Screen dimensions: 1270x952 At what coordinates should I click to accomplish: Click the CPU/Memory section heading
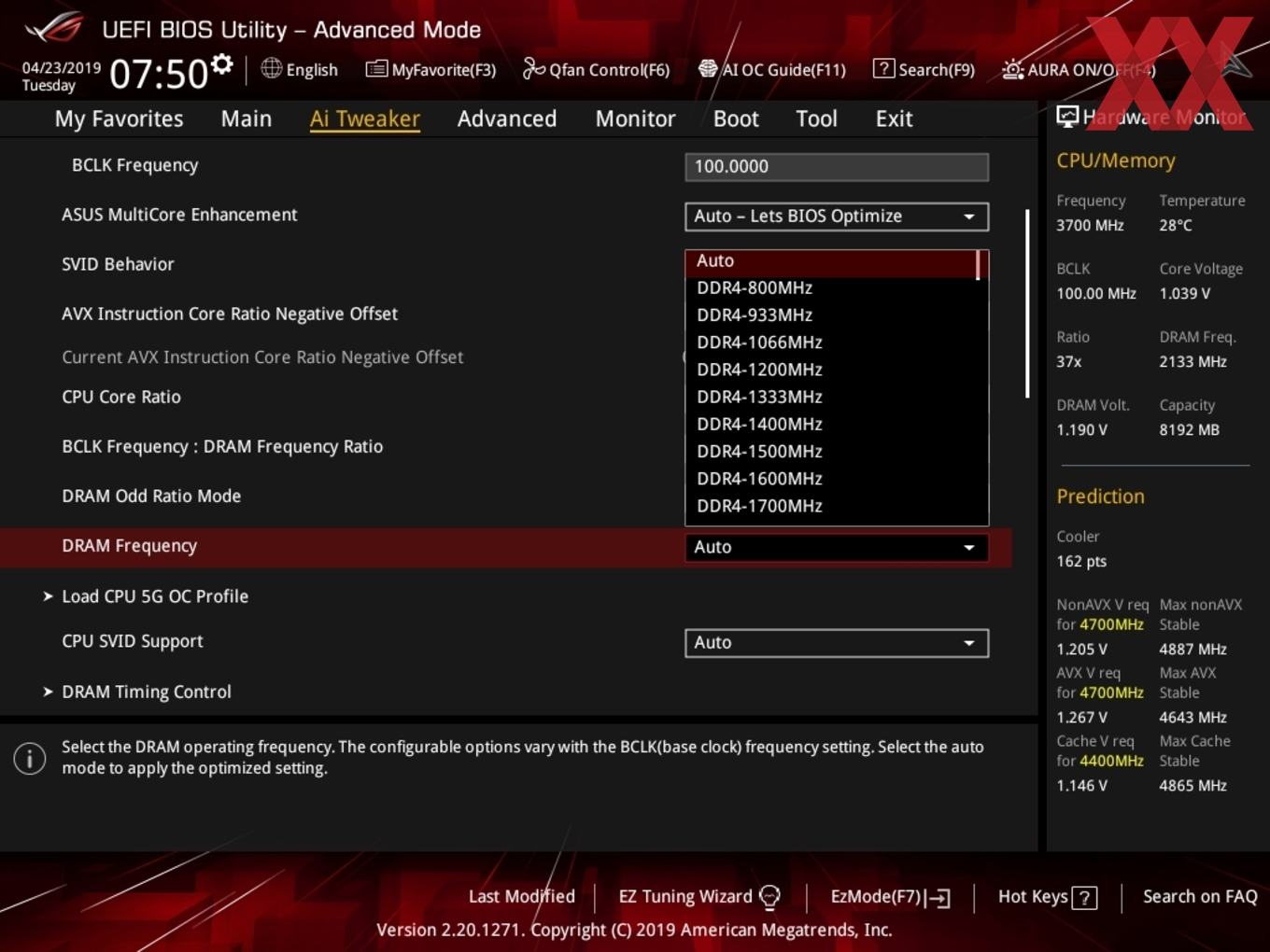1115,161
